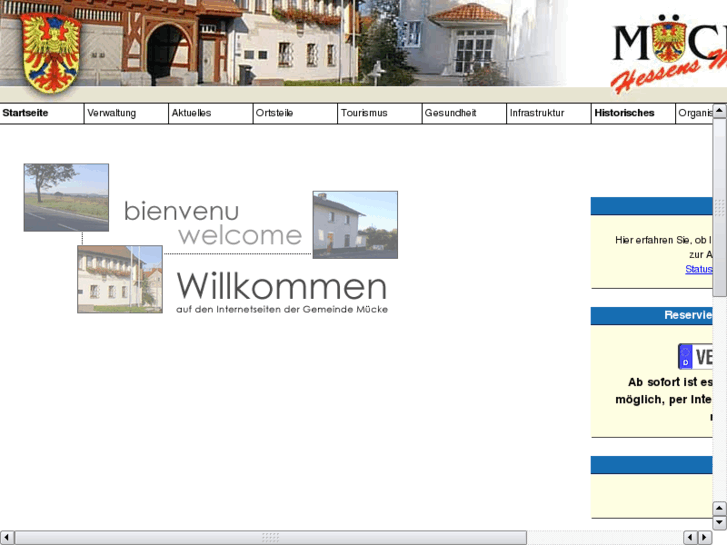This screenshot has height=545, width=727.
Task: Click the left arrow at the horizontal scrollbar start
Action: [7, 537]
